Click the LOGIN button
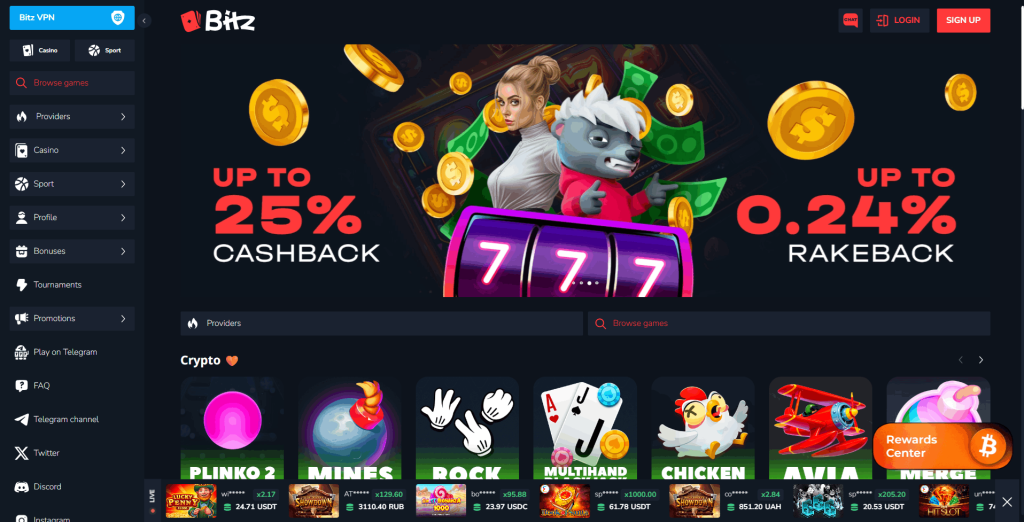Viewport: 1024px width, 522px height. [x=899, y=20]
